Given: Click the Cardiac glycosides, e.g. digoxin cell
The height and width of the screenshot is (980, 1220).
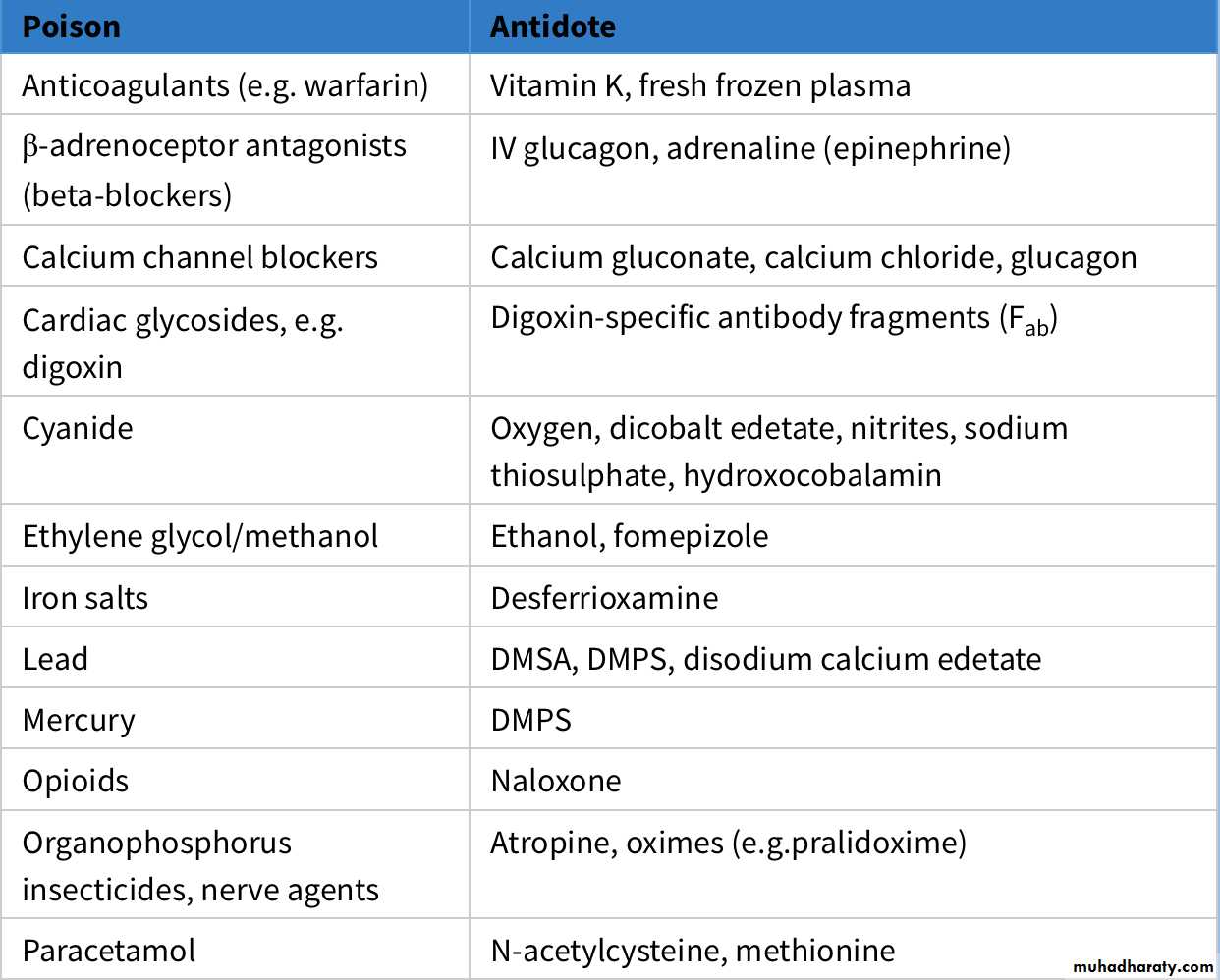Looking at the screenshot, I should coord(183,343).
